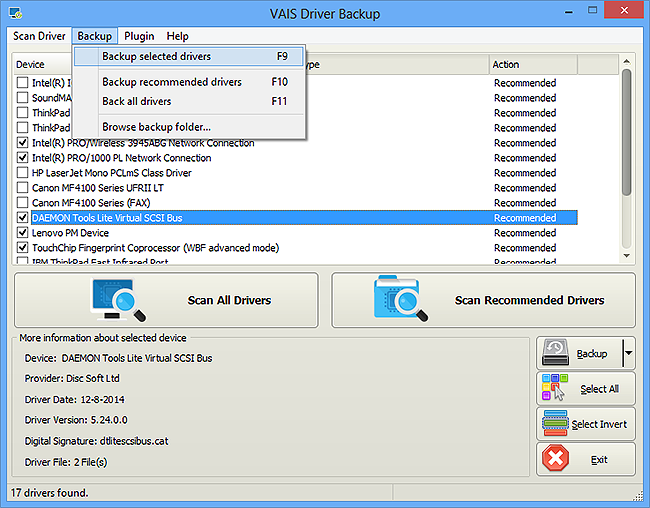Open the Plugin menu
The image size is (650, 508).
tap(139, 36)
